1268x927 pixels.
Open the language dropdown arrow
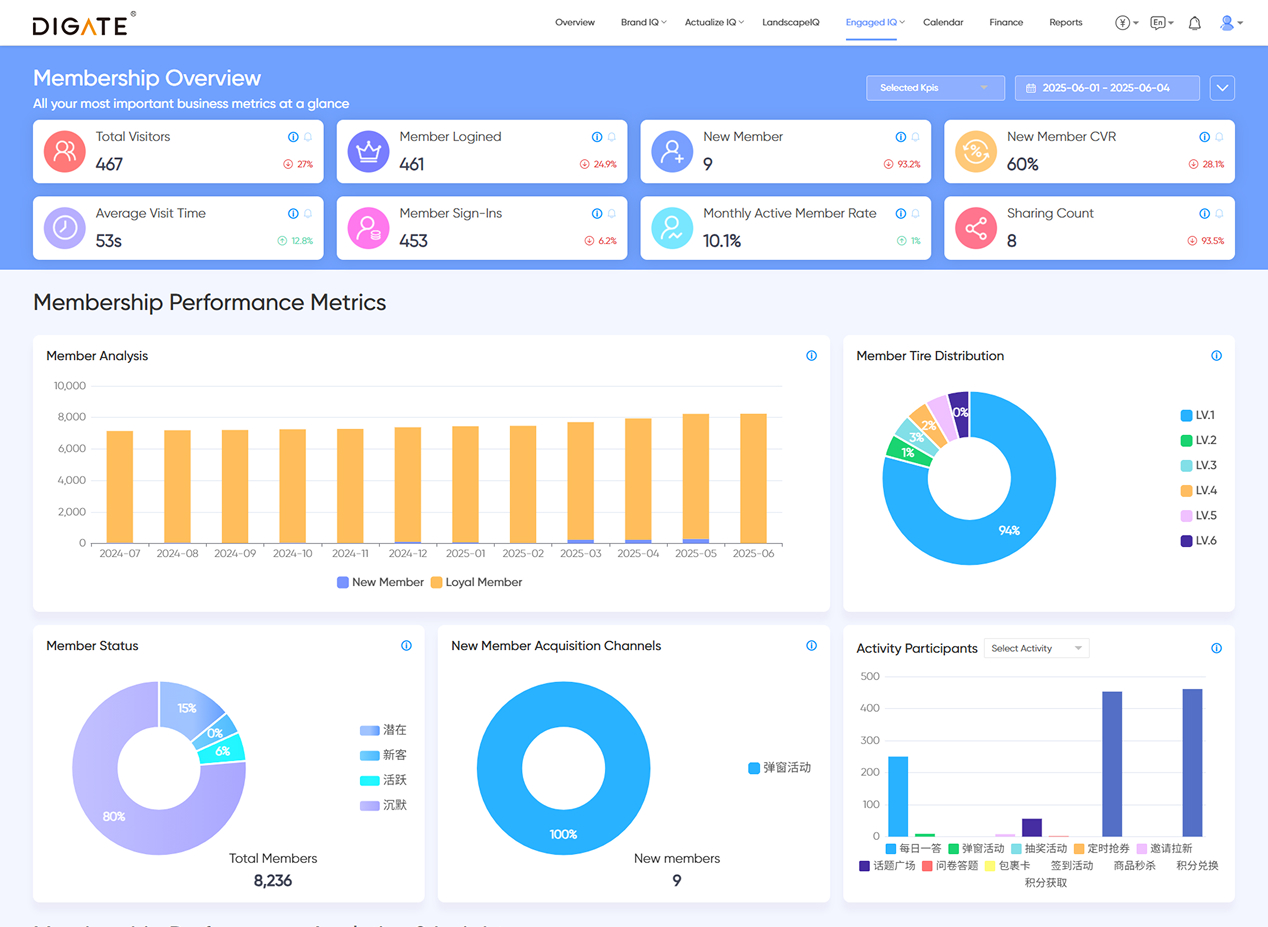[1171, 23]
